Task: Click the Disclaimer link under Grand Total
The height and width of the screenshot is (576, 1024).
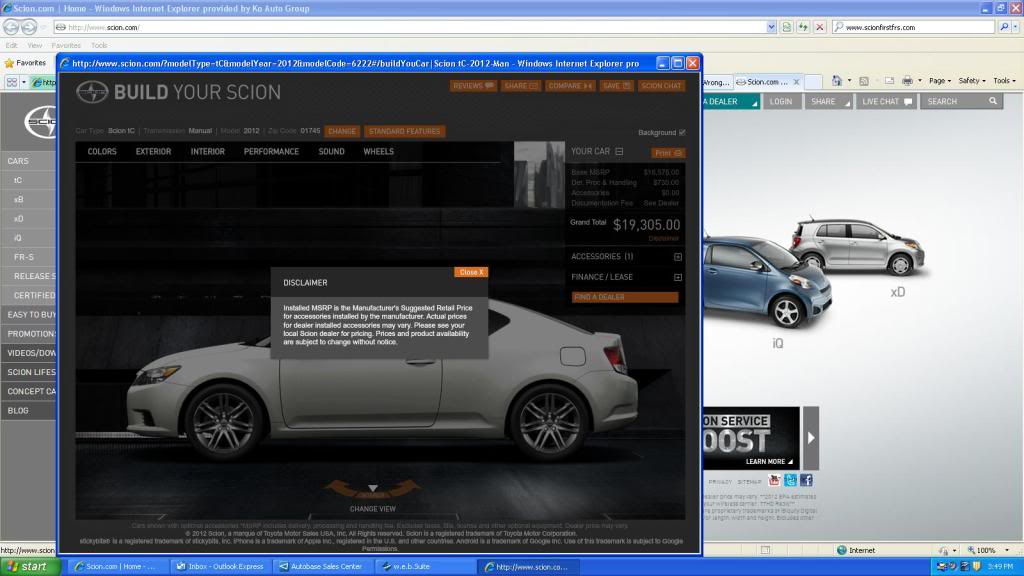Action: pos(664,238)
